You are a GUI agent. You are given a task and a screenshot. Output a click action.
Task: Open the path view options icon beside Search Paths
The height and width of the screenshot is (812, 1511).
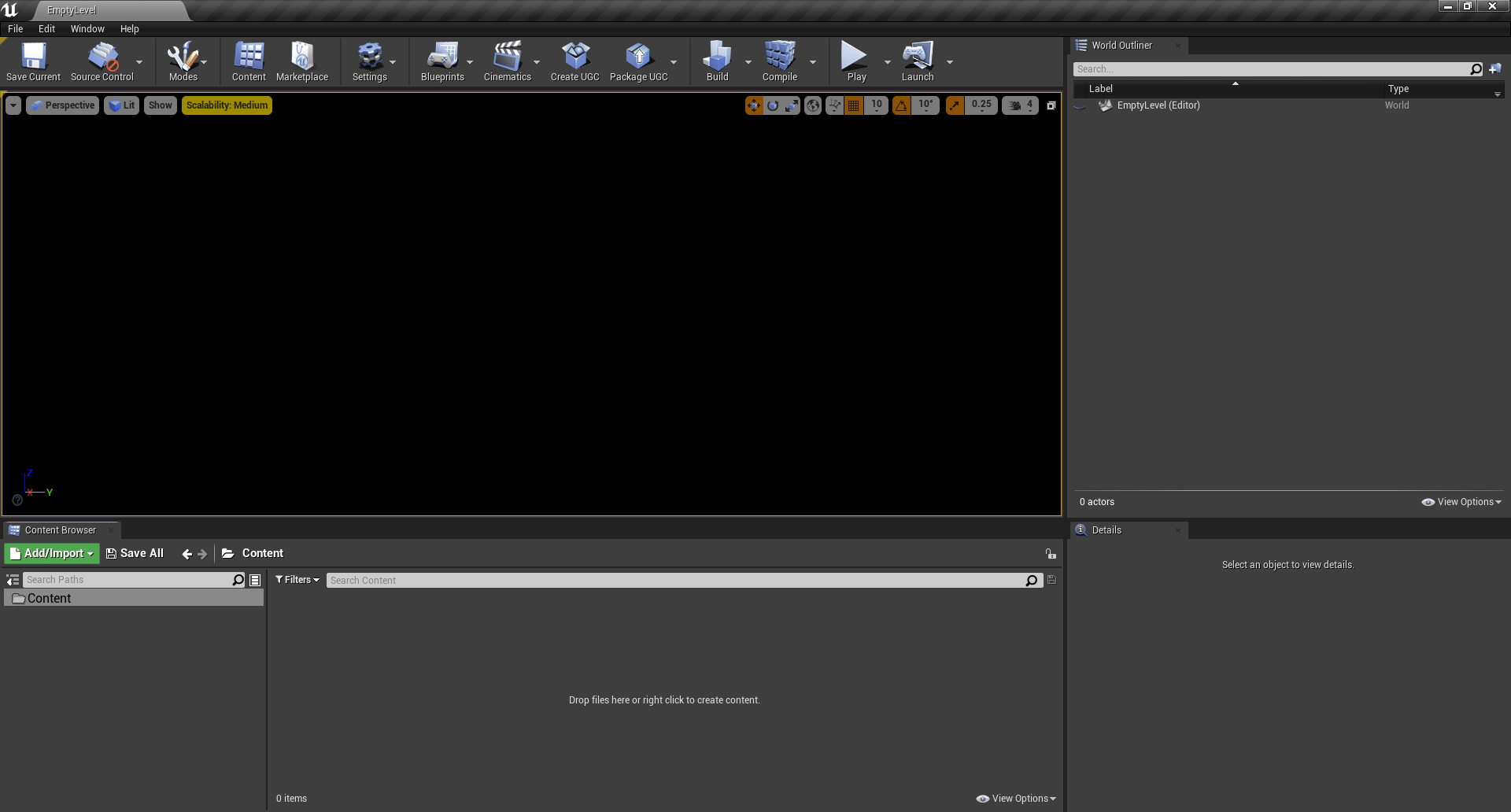[255, 580]
